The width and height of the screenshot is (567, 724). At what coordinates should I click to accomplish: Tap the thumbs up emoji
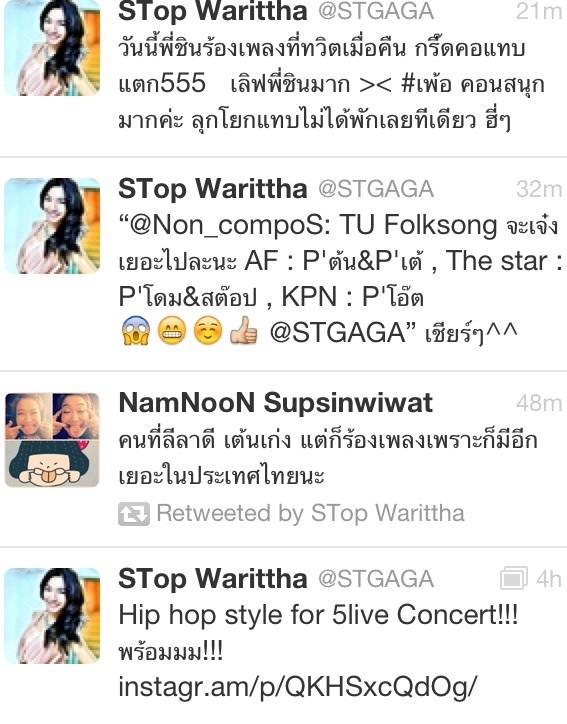pos(244,331)
